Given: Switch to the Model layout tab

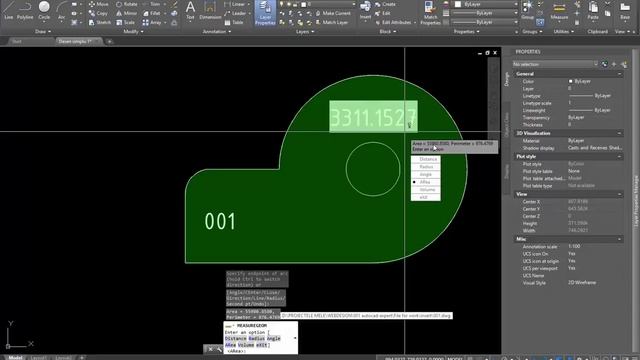Looking at the screenshot, I should [x=16, y=358].
